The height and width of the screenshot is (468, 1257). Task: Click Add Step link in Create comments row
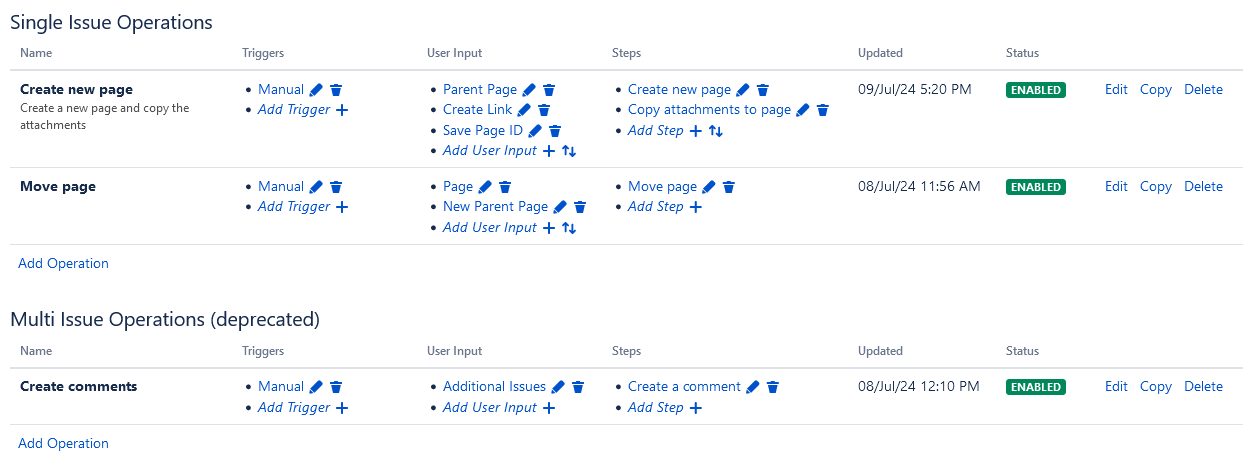coord(656,407)
